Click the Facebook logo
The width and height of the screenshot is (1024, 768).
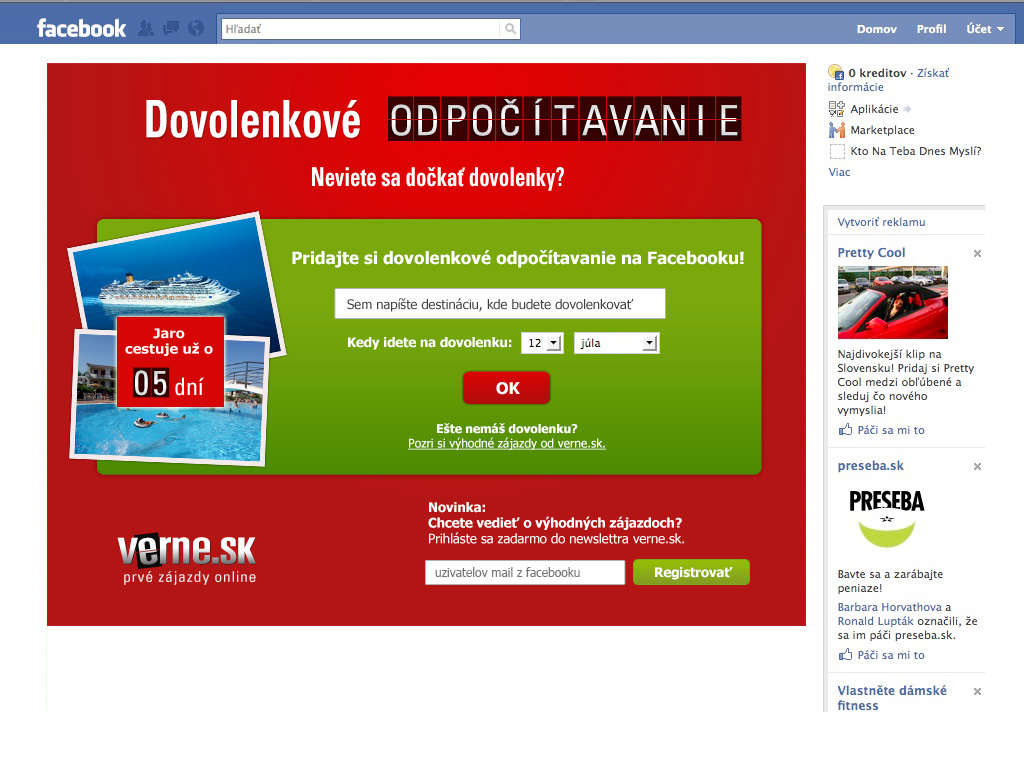(x=82, y=29)
